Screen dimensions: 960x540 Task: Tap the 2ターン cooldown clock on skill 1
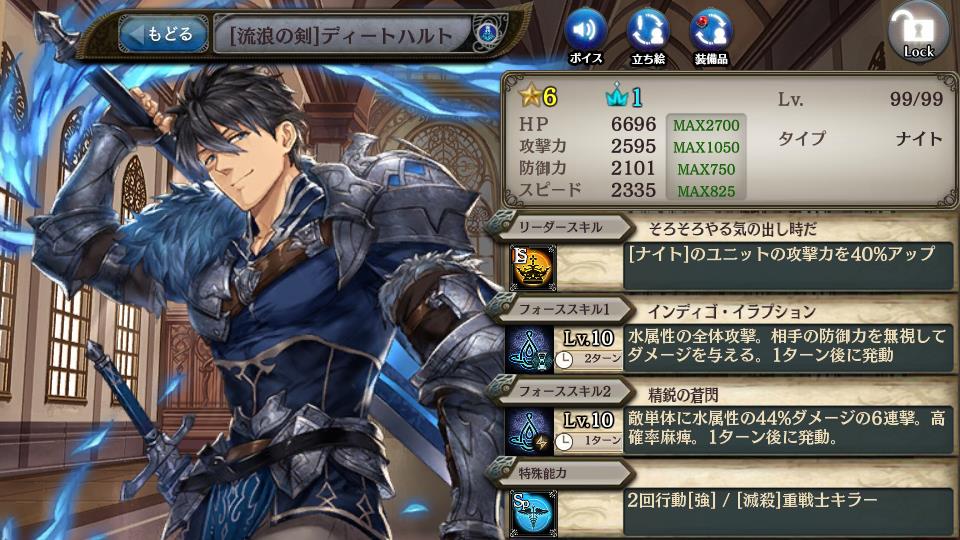[588, 359]
